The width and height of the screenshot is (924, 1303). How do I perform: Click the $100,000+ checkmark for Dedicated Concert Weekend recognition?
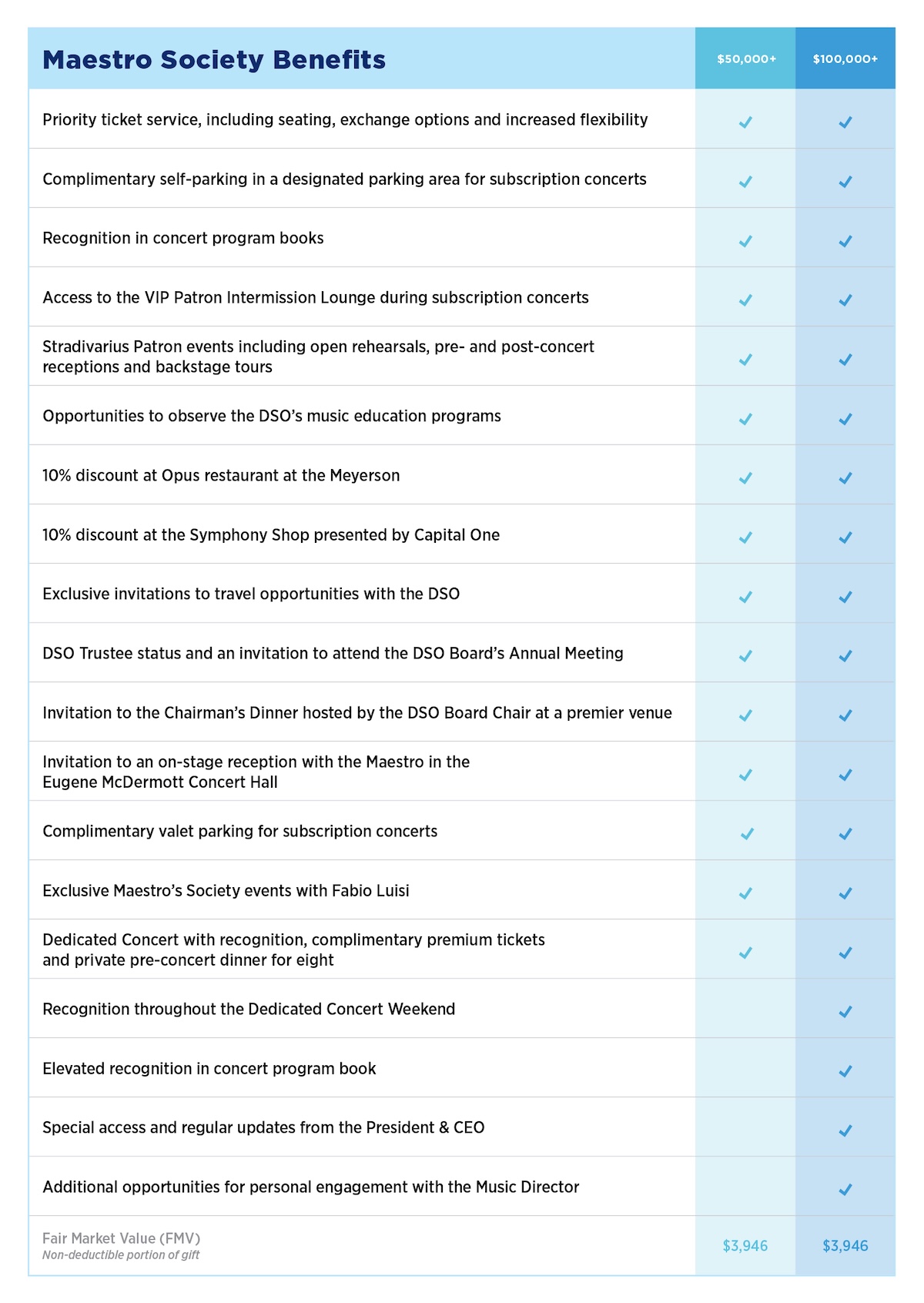pyautogui.click(x=845, y=1012)
